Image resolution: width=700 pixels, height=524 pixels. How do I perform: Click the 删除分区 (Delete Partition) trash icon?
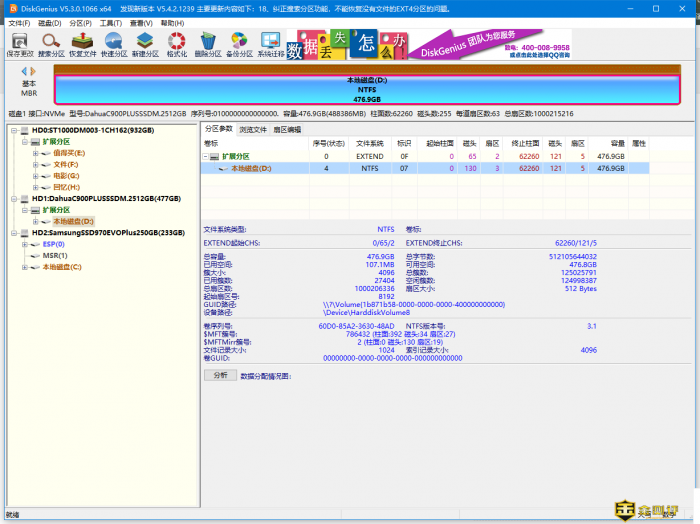click(x=208, y=42)
